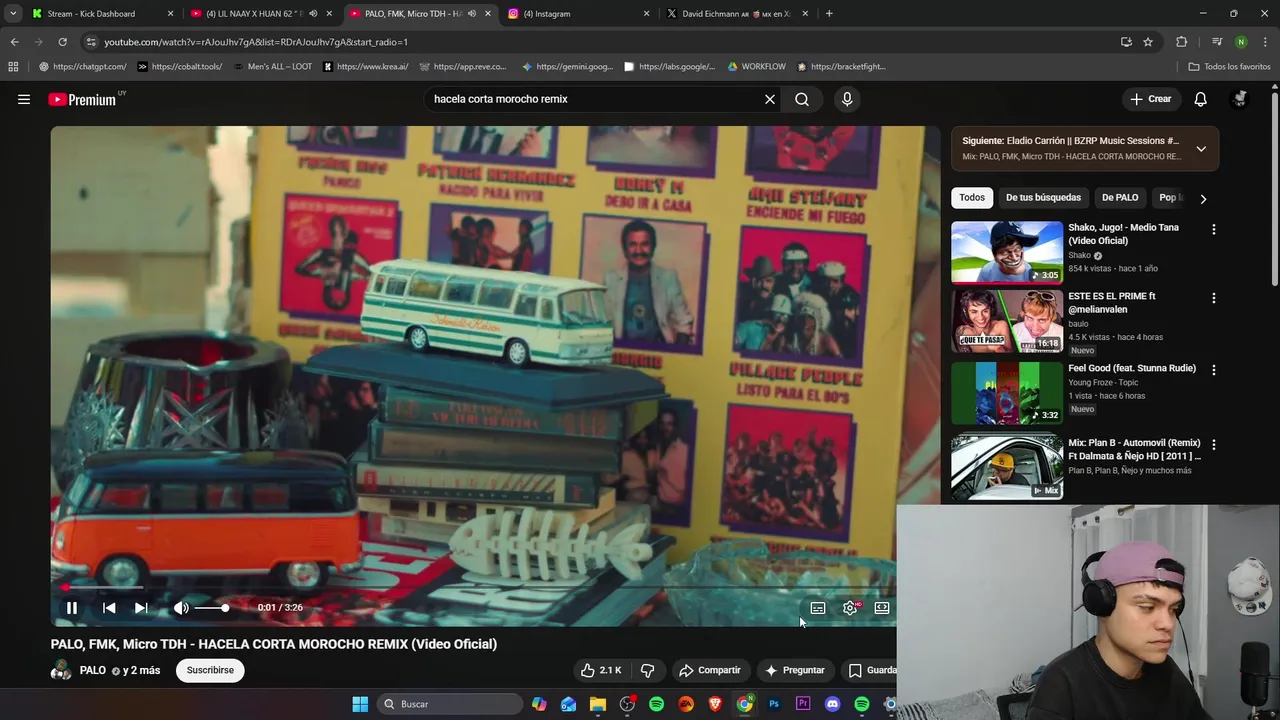Open Discord from the taskbar
Image resolution: width=1280 pixels, height=720 pixels.
point(832,704)
